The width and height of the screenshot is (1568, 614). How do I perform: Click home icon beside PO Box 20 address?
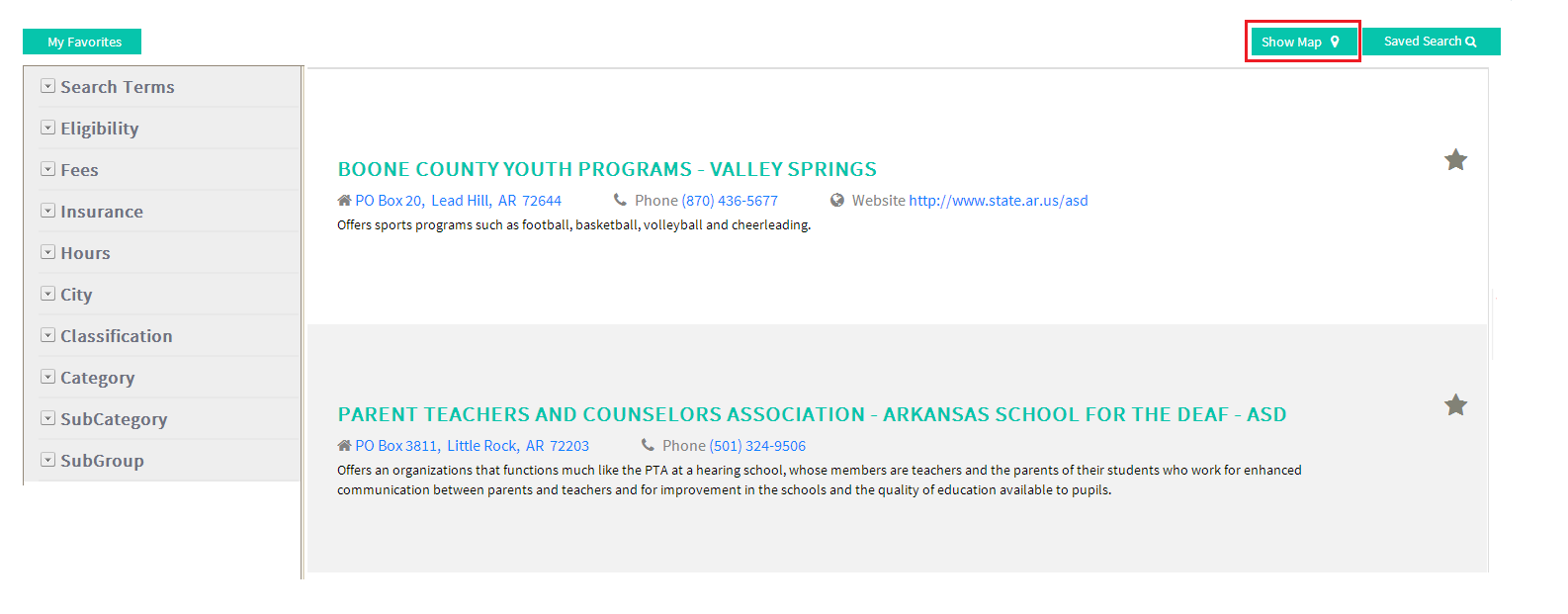(344, 201)
